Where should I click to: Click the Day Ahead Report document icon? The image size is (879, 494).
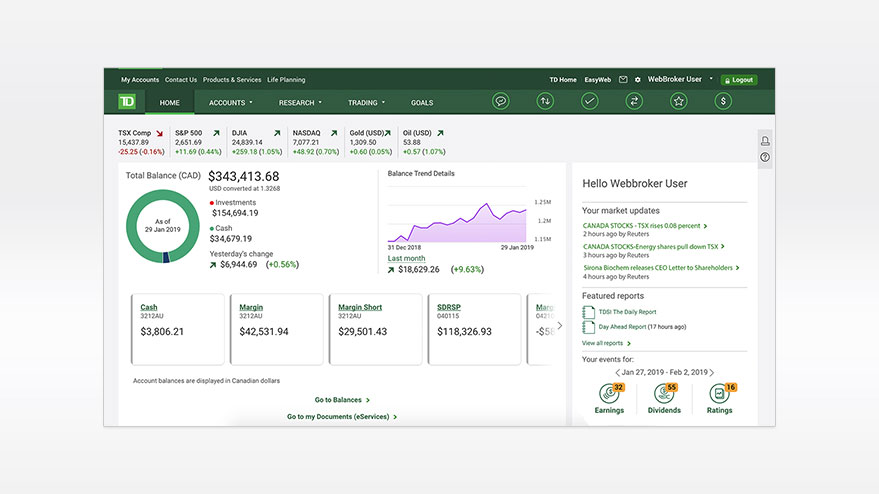[589, 327]
